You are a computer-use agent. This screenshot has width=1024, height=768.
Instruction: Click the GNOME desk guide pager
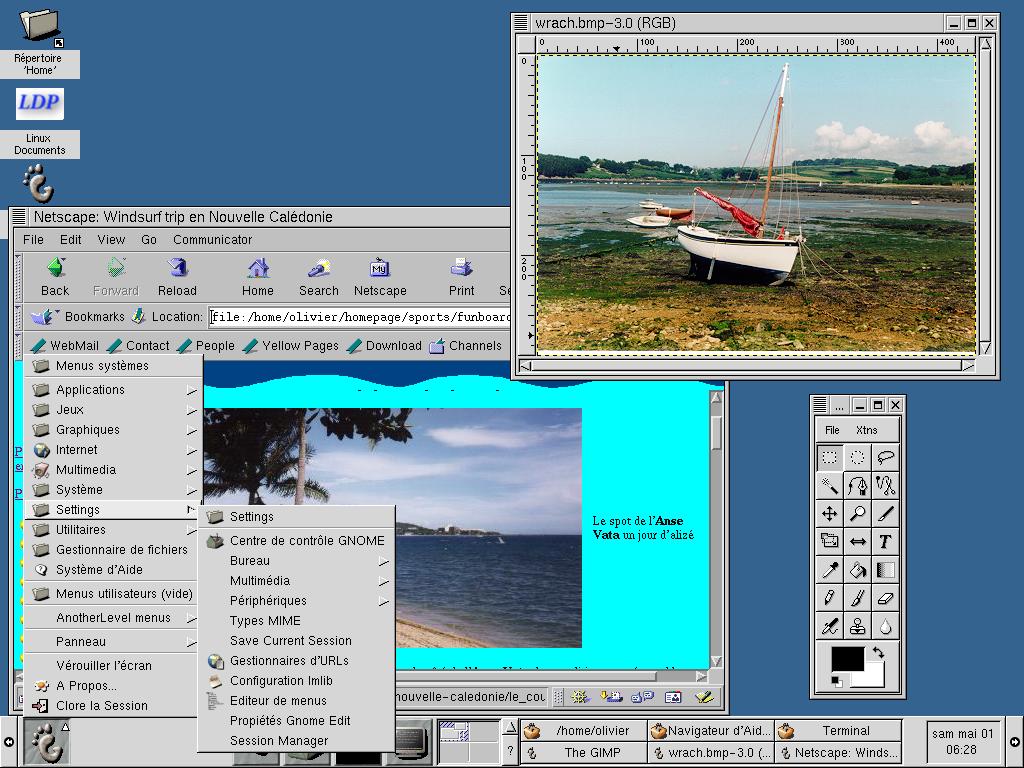[468, 741]
